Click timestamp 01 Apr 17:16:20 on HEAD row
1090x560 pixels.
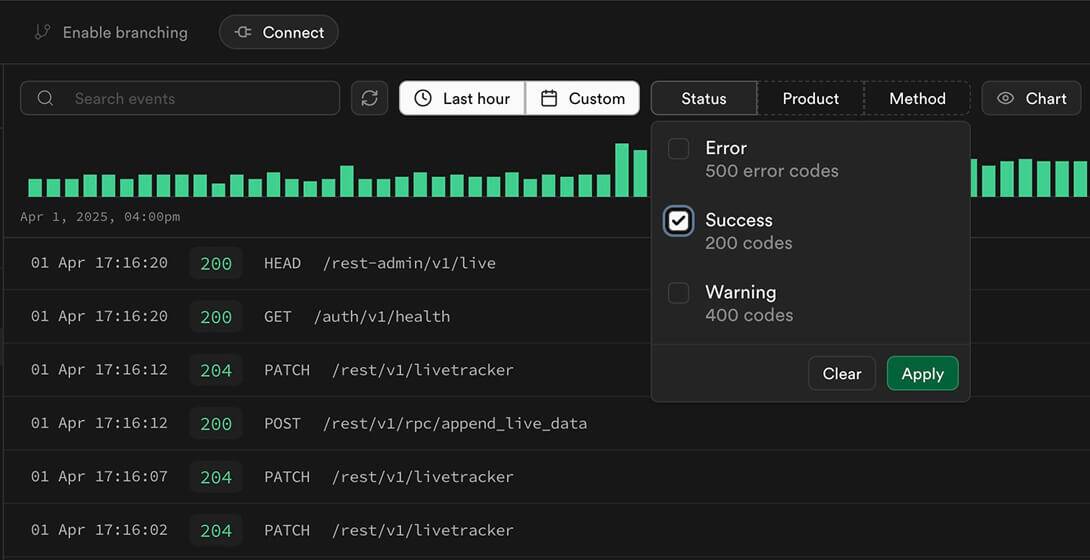[99, 263]
